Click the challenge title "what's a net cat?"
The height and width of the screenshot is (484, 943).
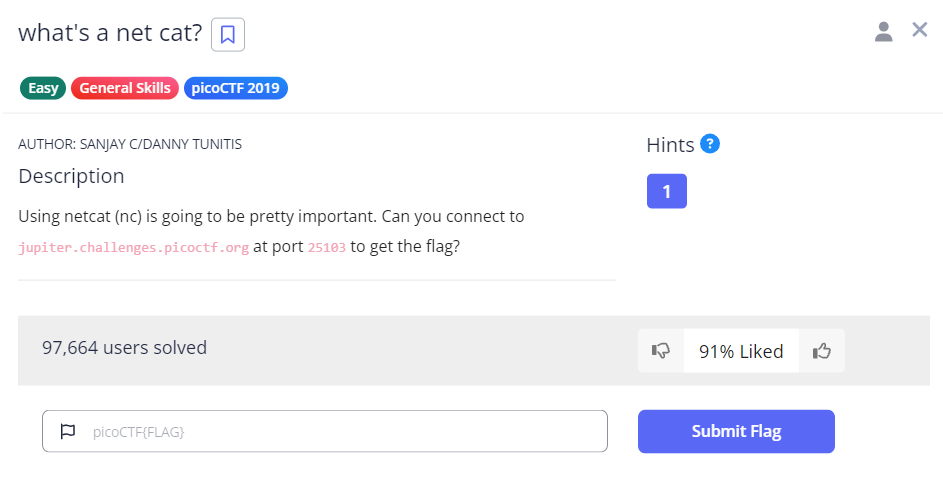coord(110,33)
